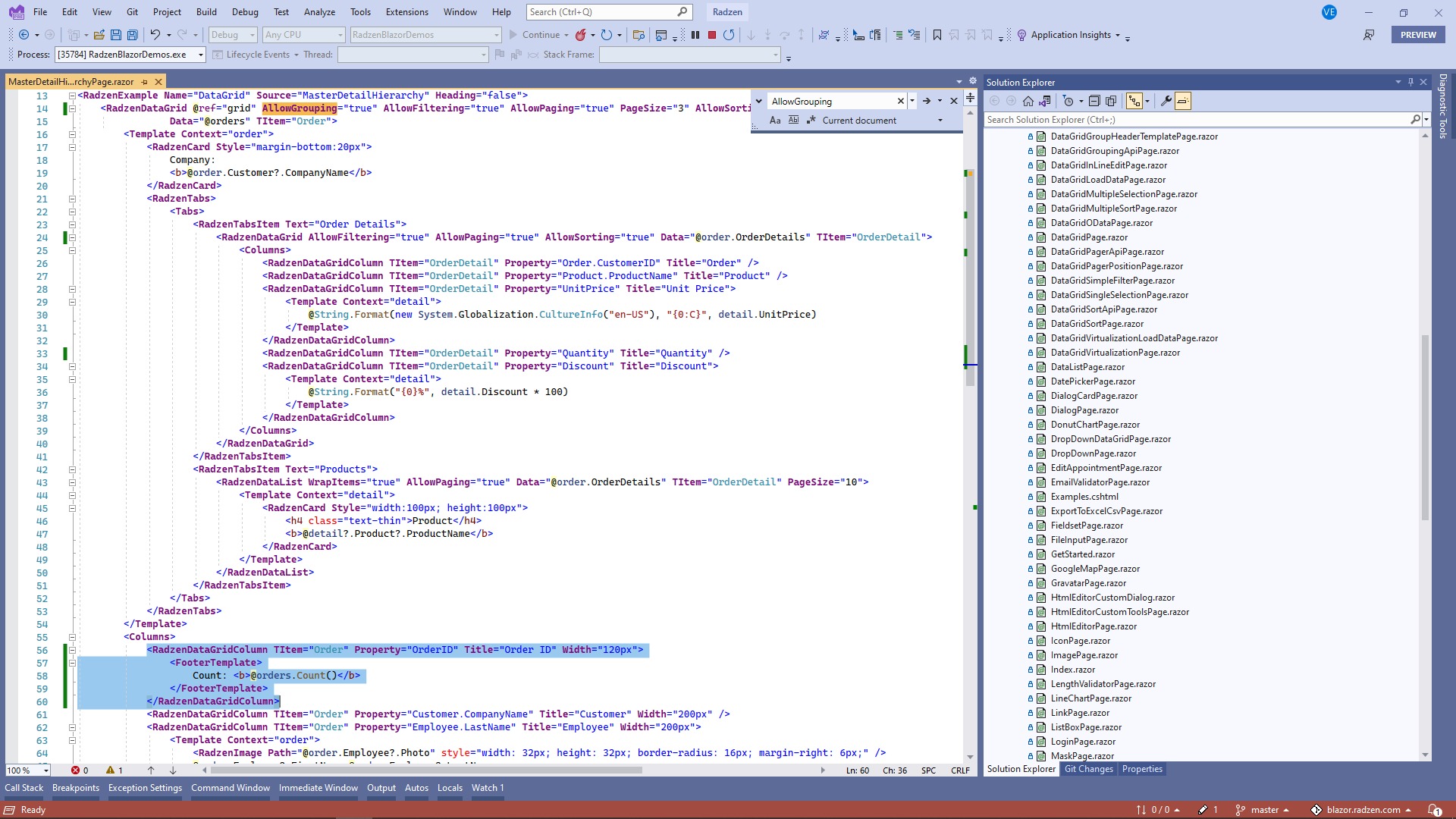Open the Home view in Solution Explorer
The width and height of the screenshot is (1456, 819).
click(1028, 101)
